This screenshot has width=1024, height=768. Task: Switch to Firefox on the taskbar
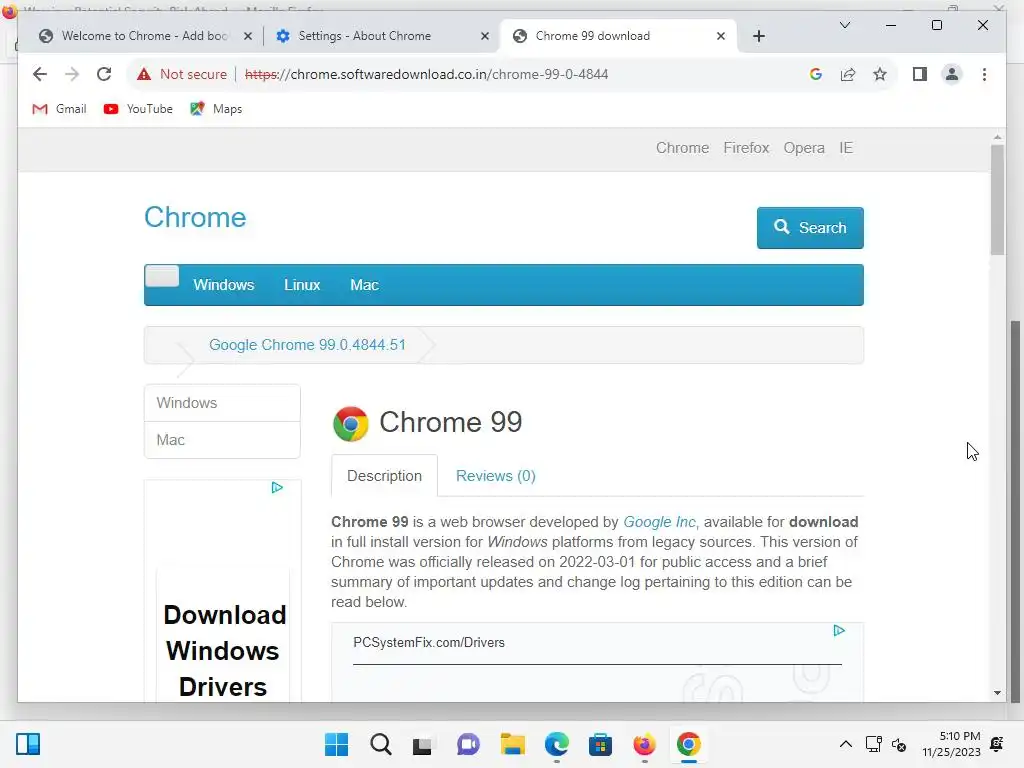pos(644,744)
